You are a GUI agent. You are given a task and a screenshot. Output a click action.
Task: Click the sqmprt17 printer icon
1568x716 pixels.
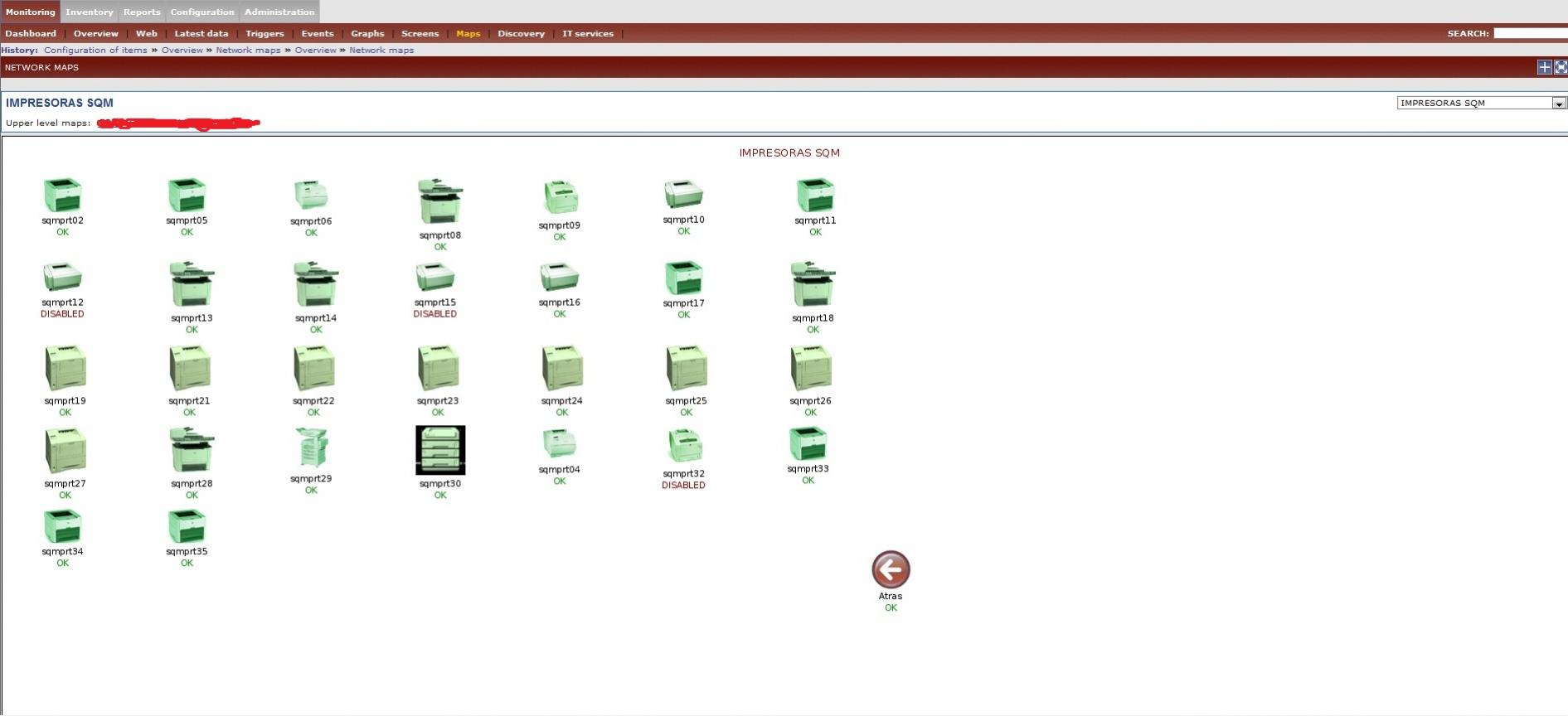[x=684, y=278]
